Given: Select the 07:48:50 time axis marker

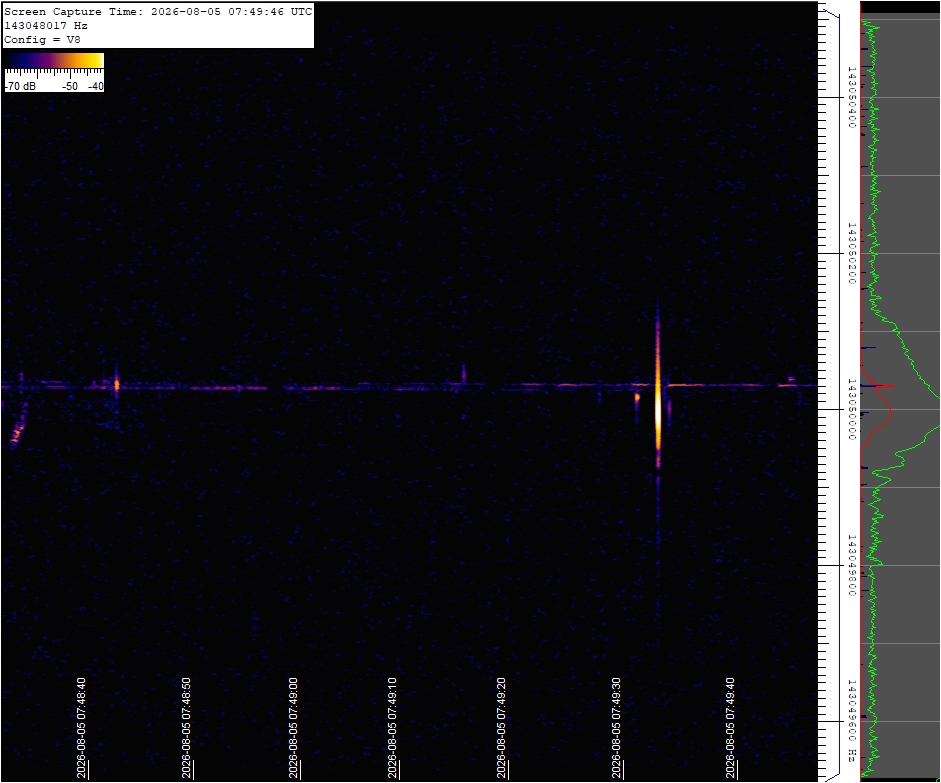Looking at the screenshot, I should [186, 728].
